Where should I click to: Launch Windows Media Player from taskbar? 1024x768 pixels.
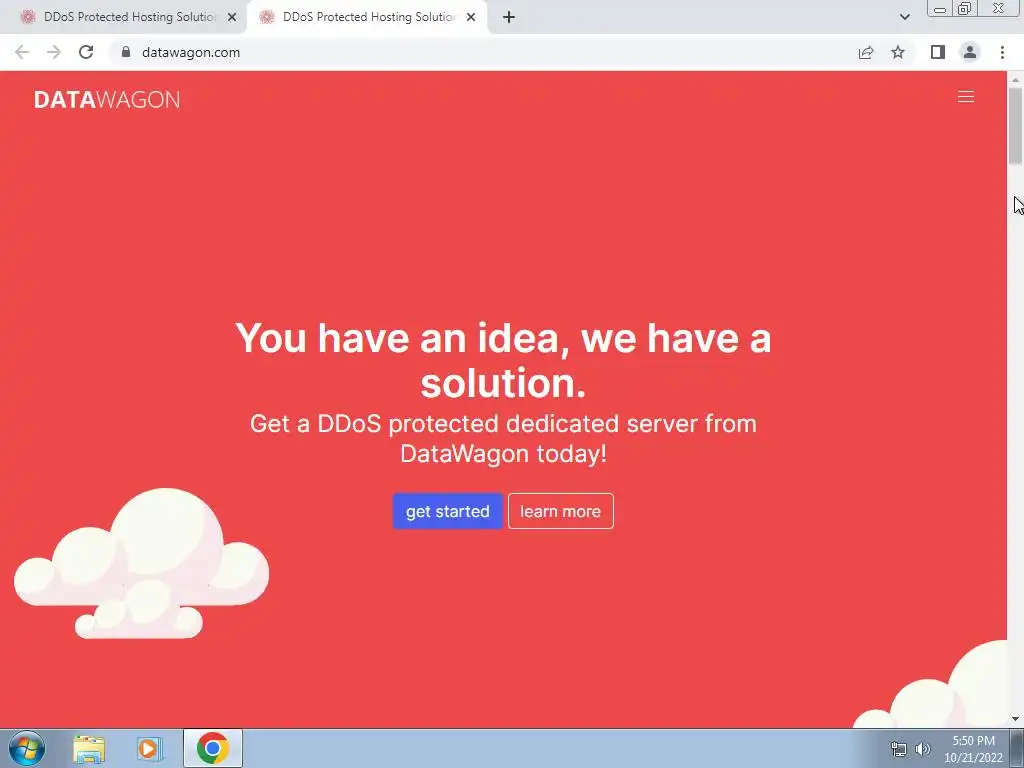click(x=149, y=748)
